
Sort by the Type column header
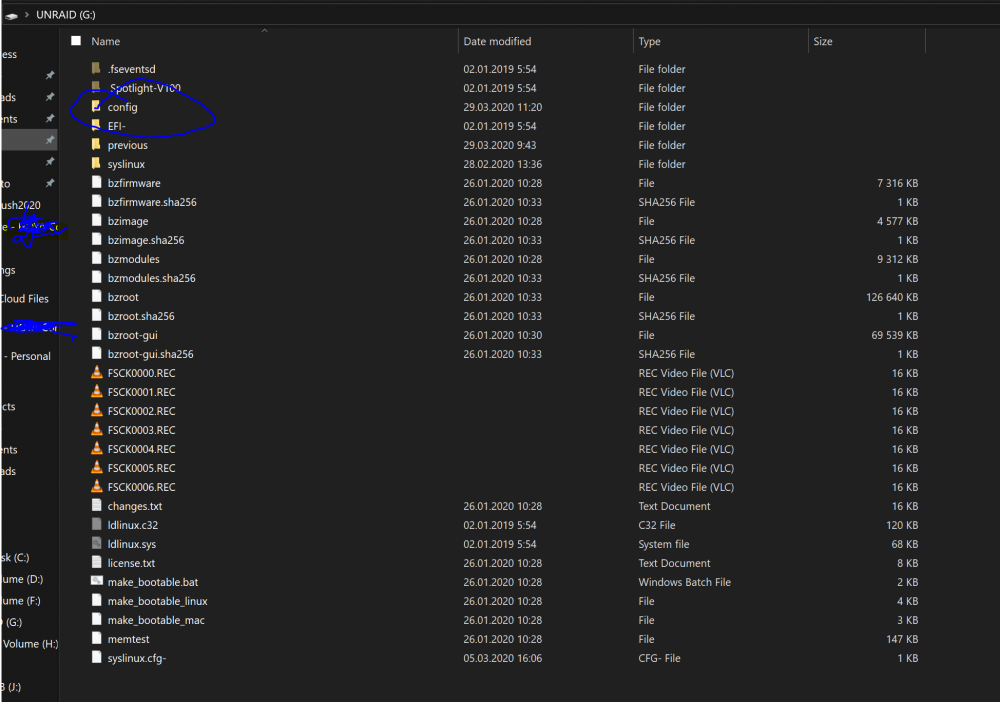coord(649,41)
